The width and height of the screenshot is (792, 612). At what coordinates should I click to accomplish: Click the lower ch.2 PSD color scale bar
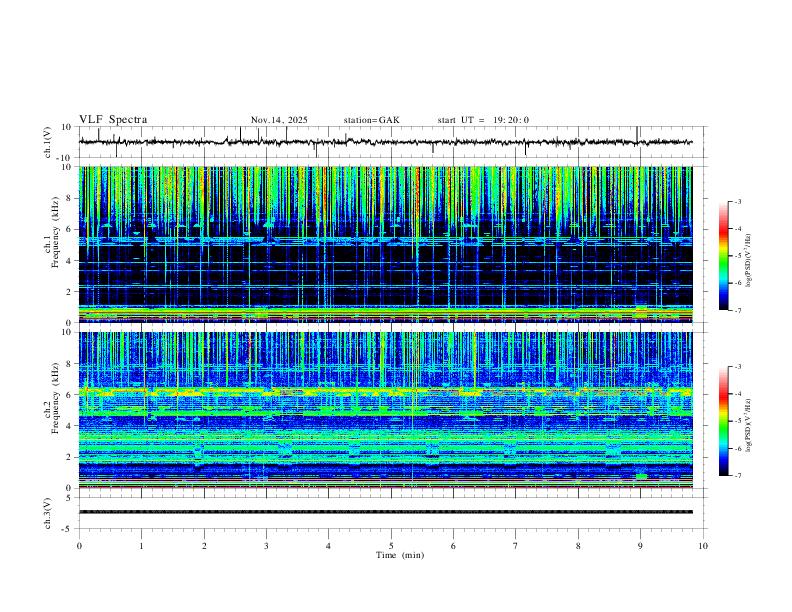pos(724,421)
